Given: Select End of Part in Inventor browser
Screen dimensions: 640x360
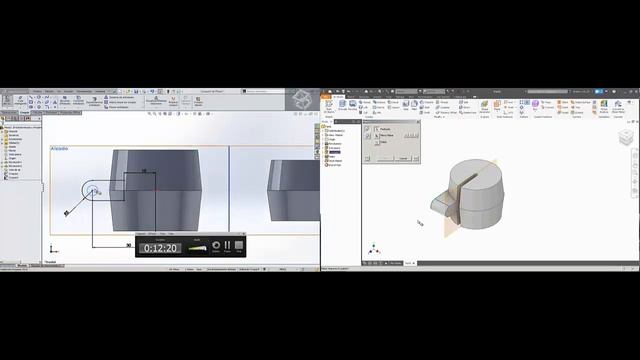Looking at the screenshot, I should (x=333, y=165).
